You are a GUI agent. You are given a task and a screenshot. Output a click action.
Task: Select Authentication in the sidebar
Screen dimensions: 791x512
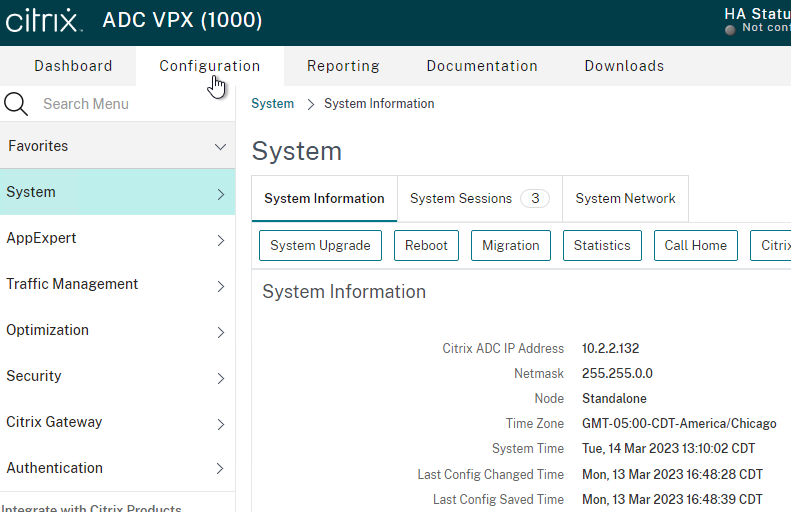pos(118,468)
